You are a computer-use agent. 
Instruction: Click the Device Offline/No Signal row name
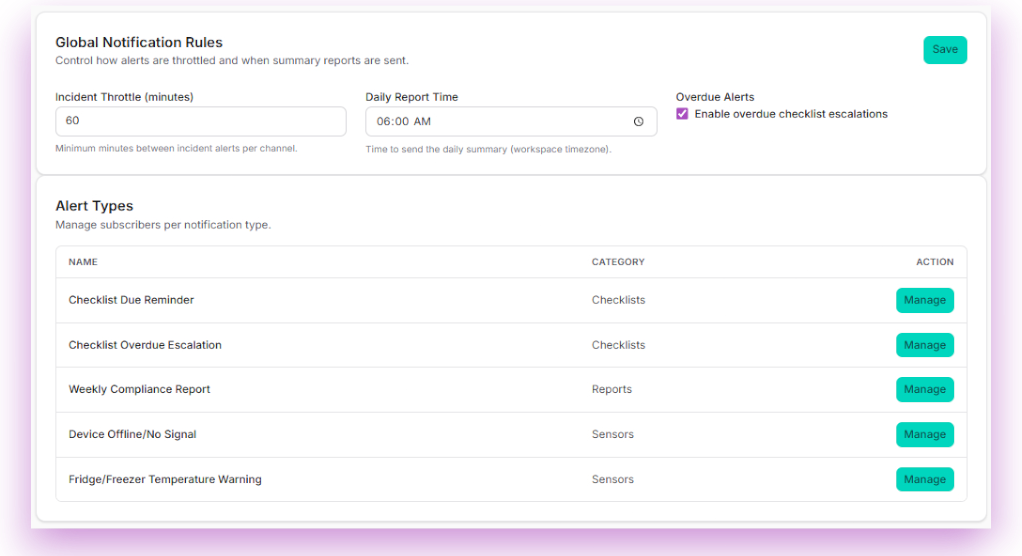pyautogui.click(x=132, y=434)
